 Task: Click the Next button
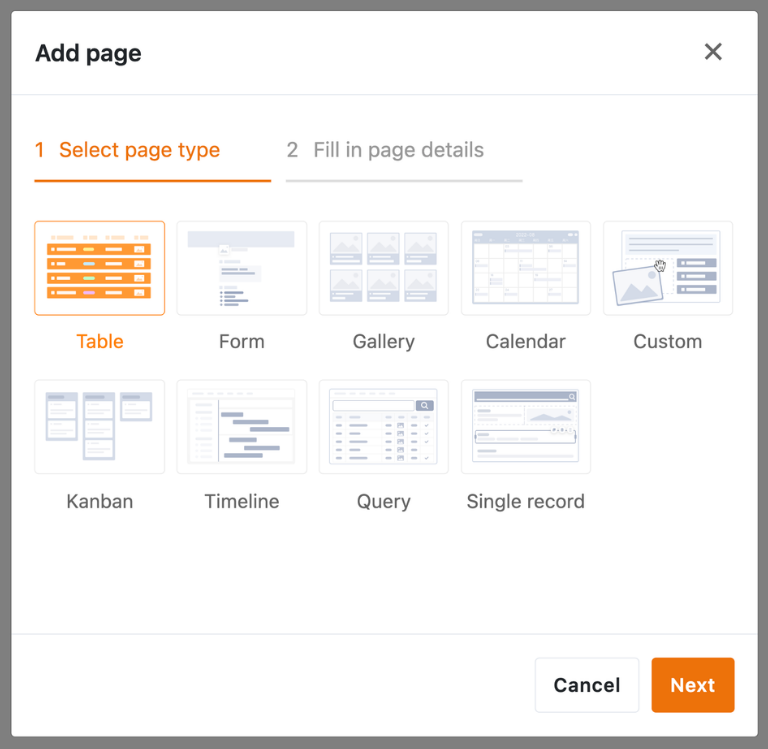pyautogui.click(x=693, y=685)
